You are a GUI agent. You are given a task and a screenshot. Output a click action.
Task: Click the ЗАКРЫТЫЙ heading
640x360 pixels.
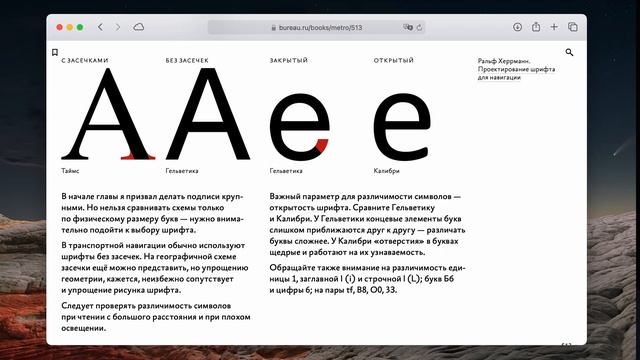(289, 60)
